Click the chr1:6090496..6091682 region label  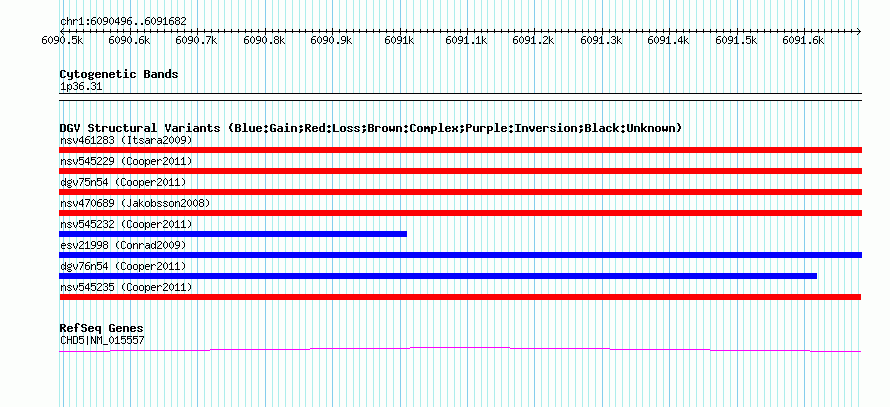[x=123, y=22]
